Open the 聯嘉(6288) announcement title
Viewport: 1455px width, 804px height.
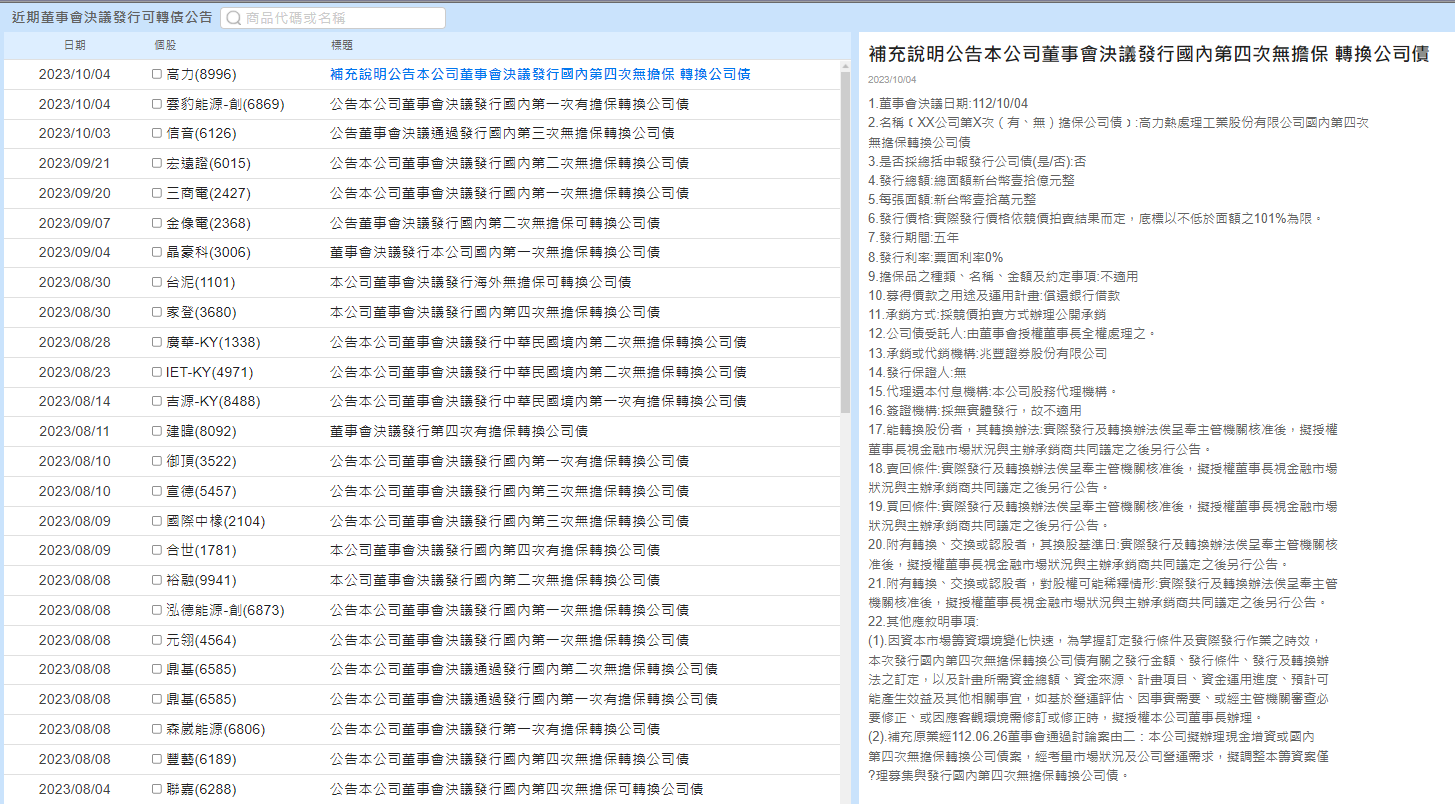coord(516,790)
